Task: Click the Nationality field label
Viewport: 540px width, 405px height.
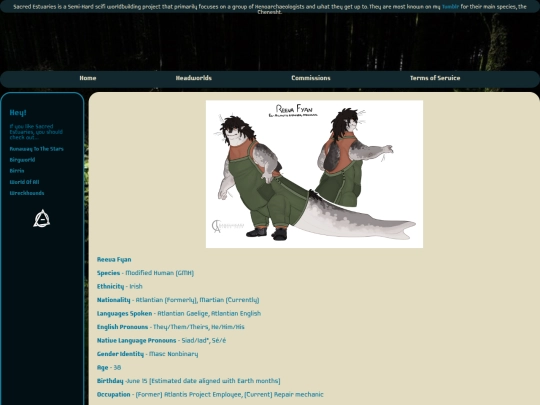Action: (x=114, y=300)
